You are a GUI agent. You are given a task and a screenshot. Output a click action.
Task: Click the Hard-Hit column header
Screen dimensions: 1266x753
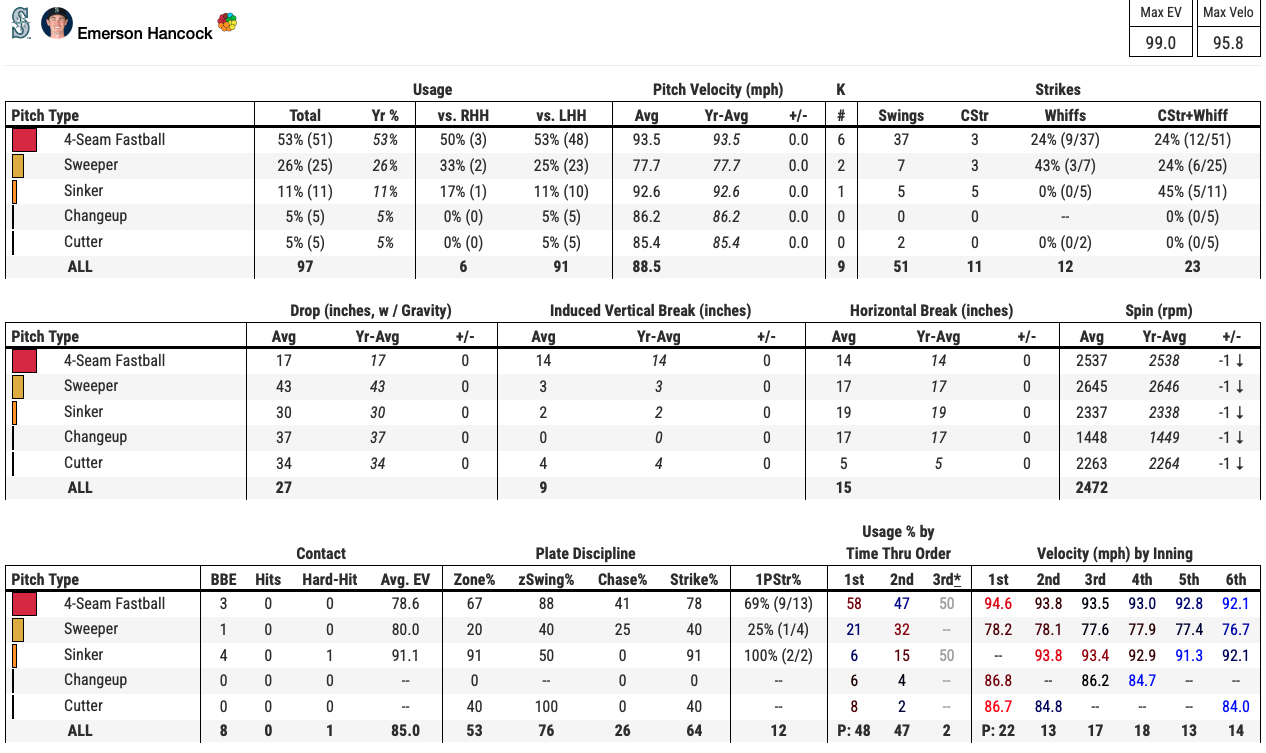(x=328, y=580)
